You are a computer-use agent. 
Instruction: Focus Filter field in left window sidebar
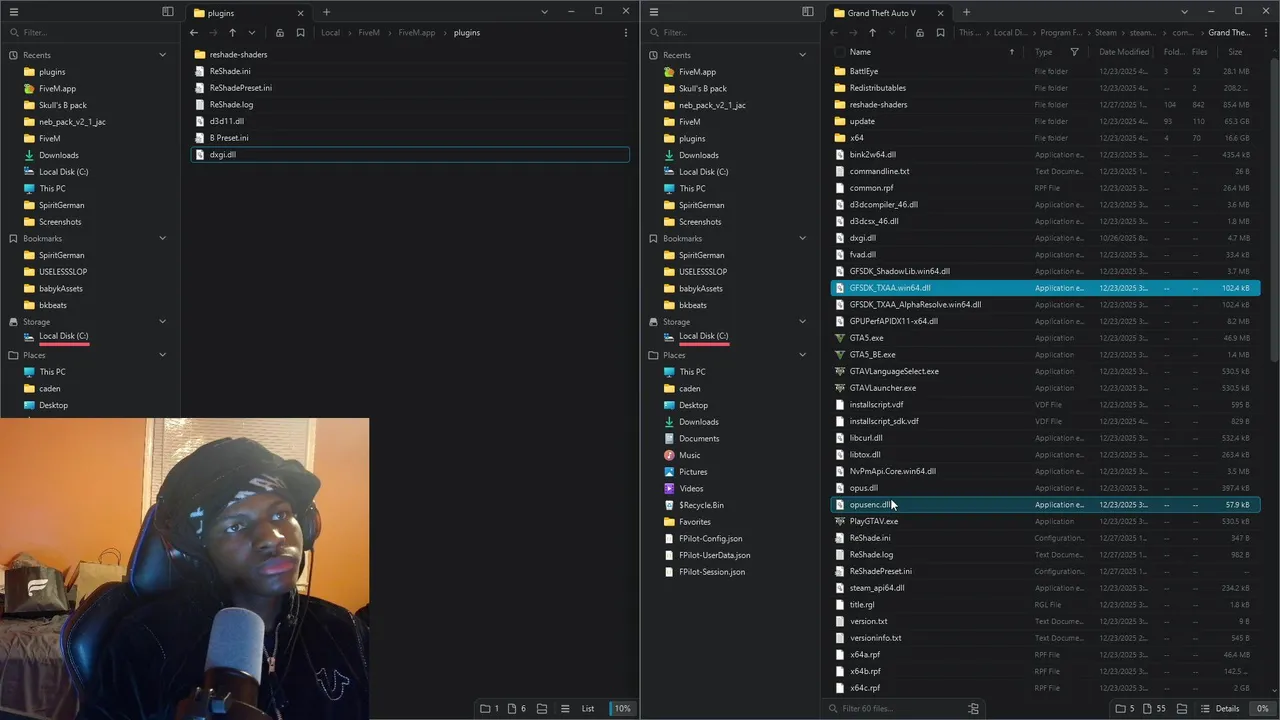[90, 33]
